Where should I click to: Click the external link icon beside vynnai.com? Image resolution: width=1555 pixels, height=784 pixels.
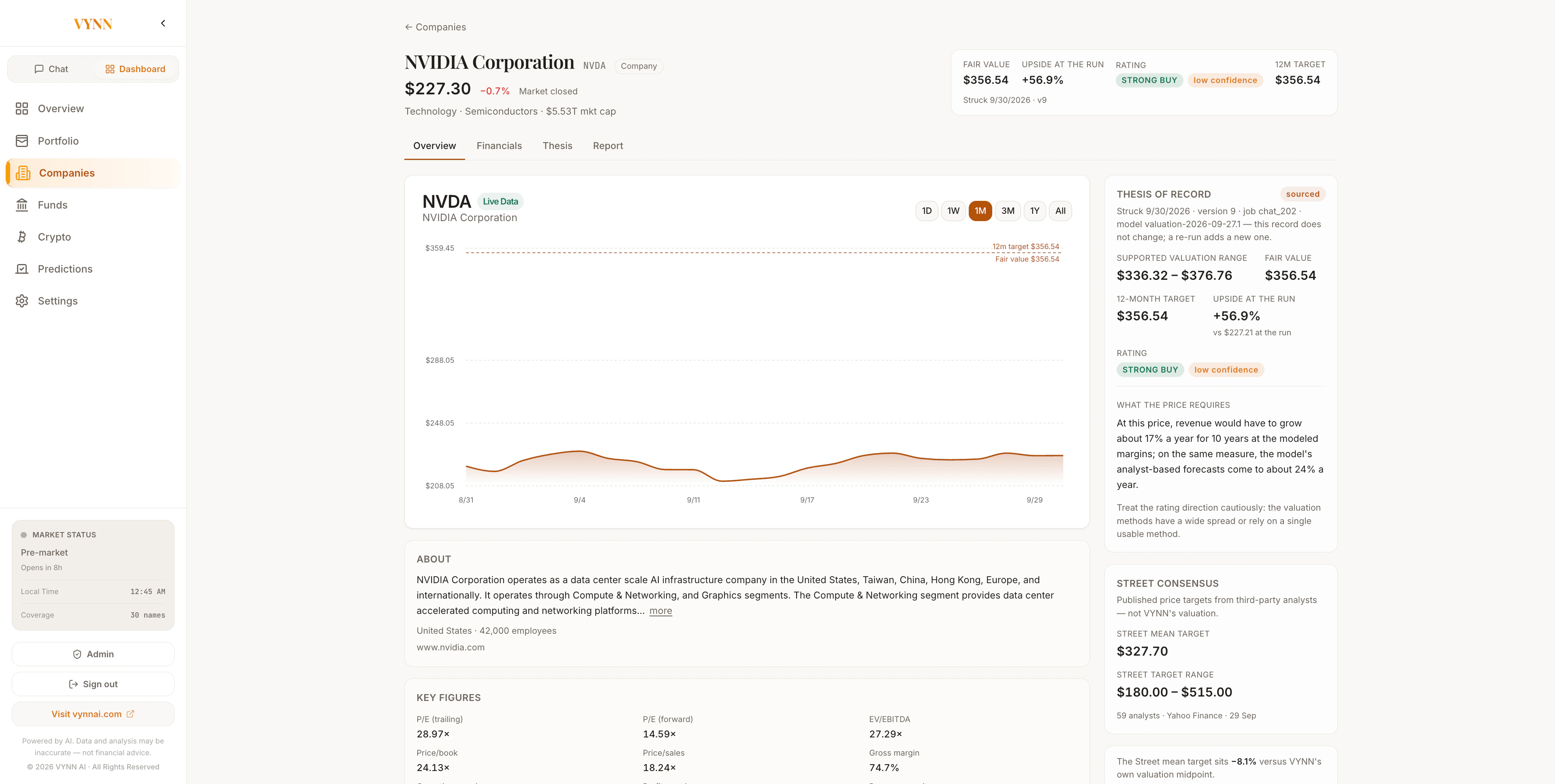[x=130, y=714]
